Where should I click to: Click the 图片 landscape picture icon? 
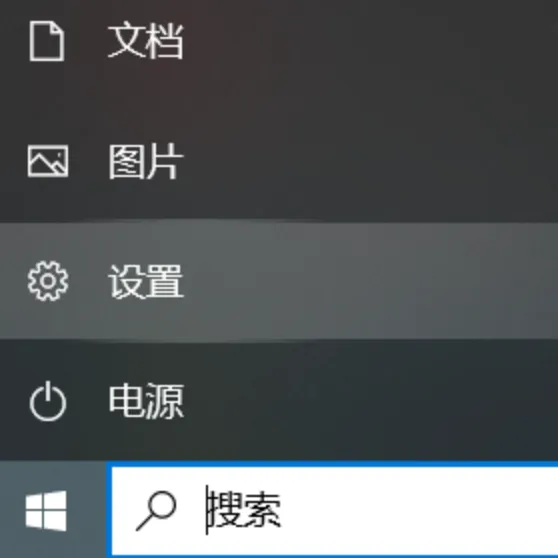(x=48, y=161)
